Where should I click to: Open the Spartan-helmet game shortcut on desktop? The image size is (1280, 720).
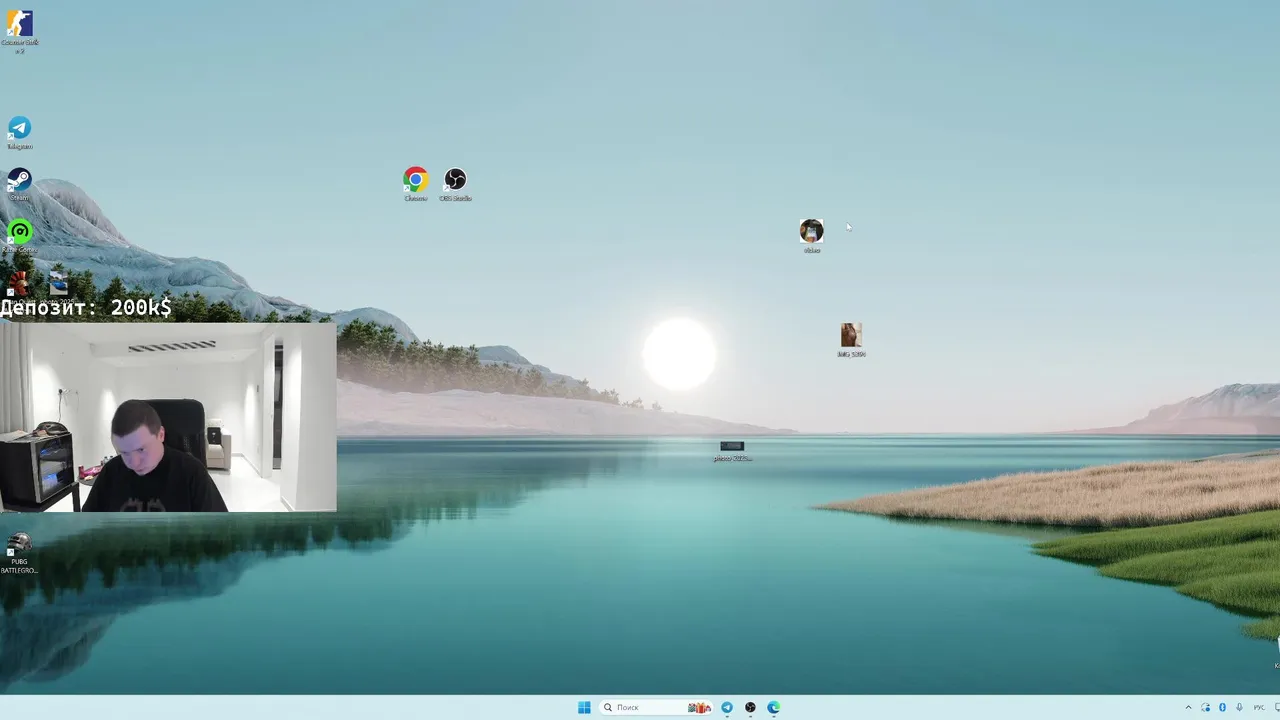click(x=18, y=284)
